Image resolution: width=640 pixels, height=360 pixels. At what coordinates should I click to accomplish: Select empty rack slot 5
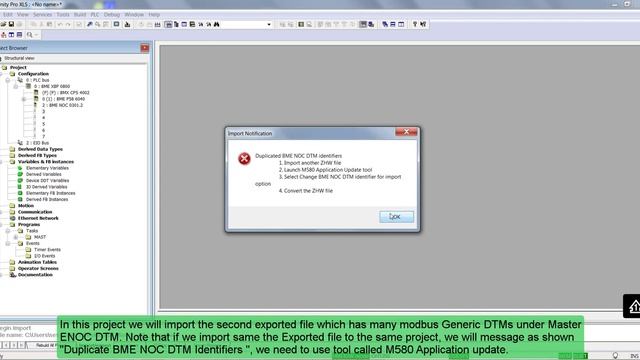coord(43,124)
